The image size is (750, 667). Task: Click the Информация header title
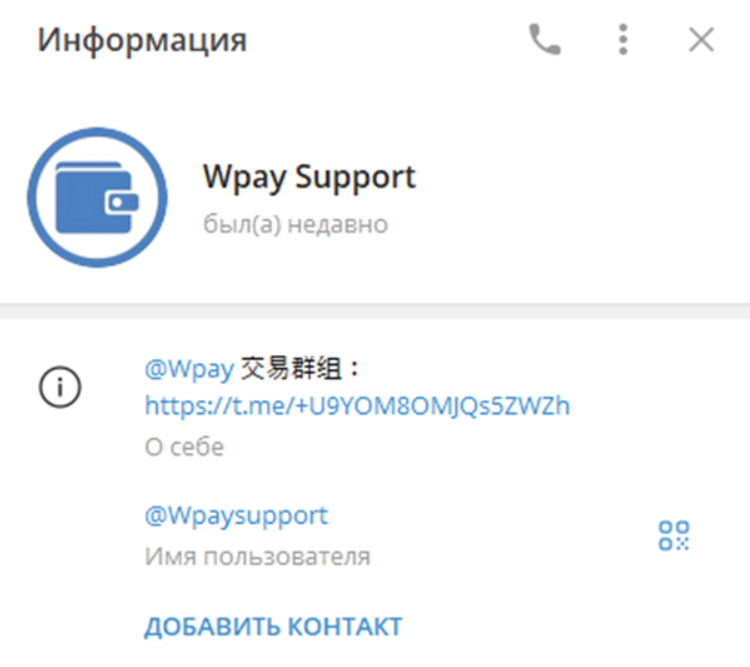coord(142,40)
